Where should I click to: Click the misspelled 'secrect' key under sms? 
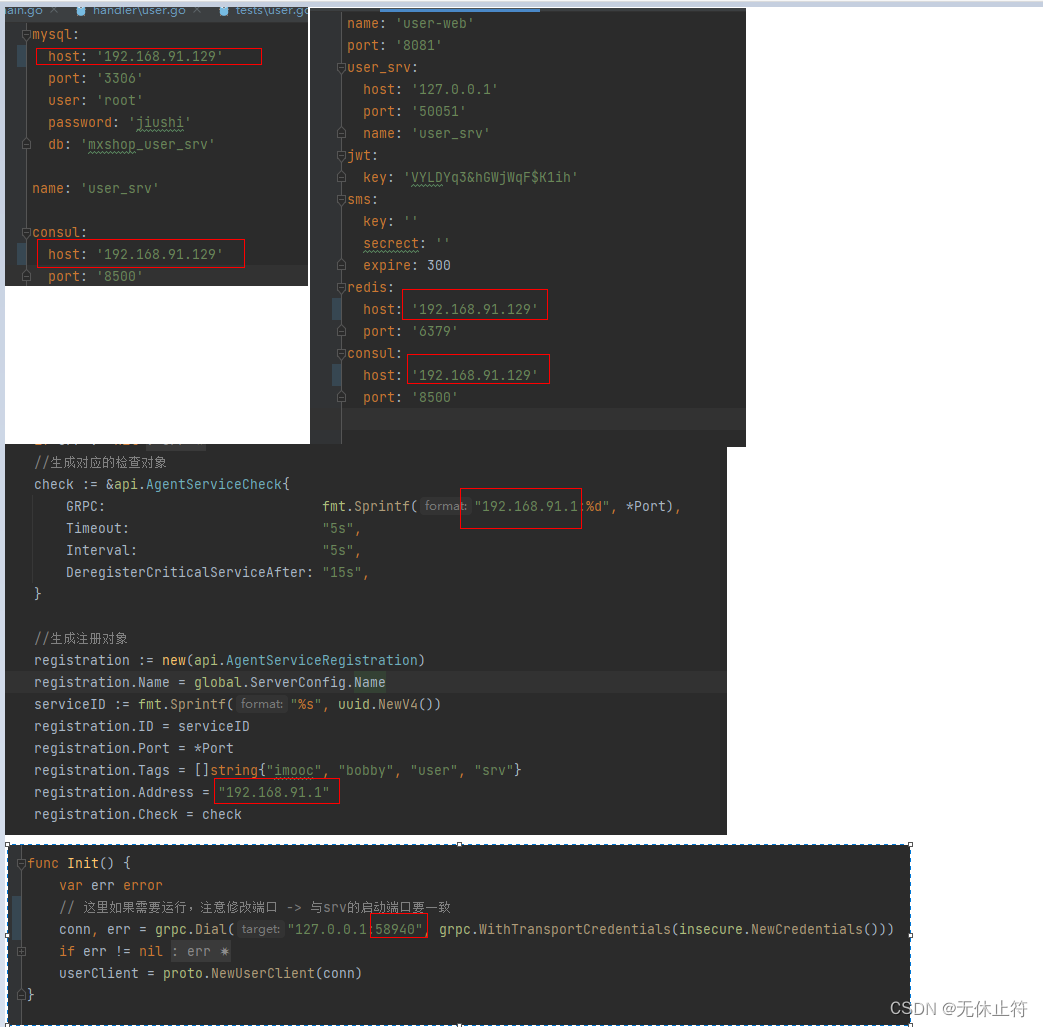pyautogui.click(x=391, y=243)
